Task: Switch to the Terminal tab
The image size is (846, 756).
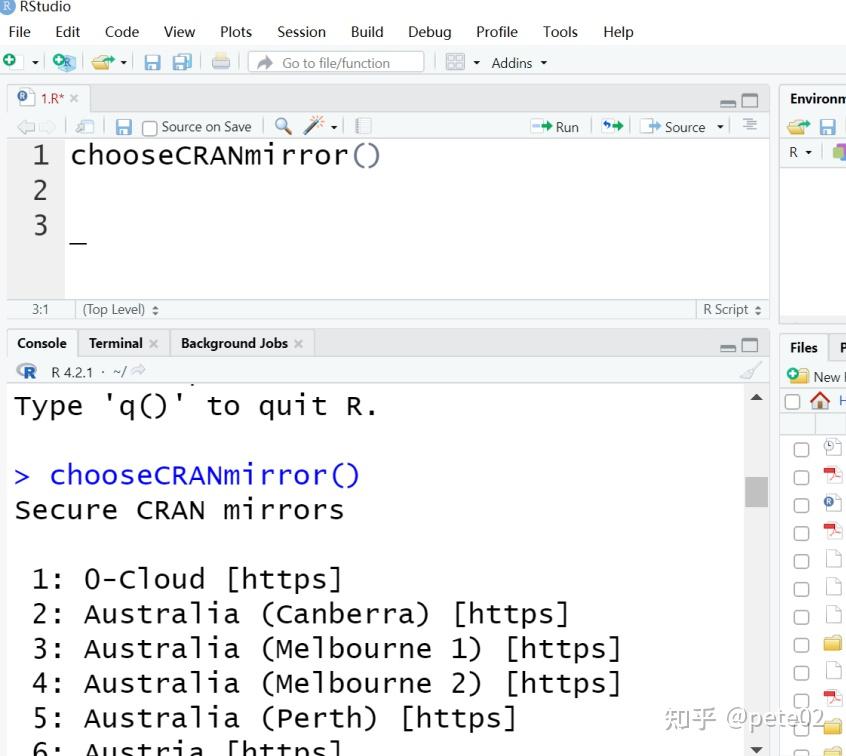Action: point(115,343)
